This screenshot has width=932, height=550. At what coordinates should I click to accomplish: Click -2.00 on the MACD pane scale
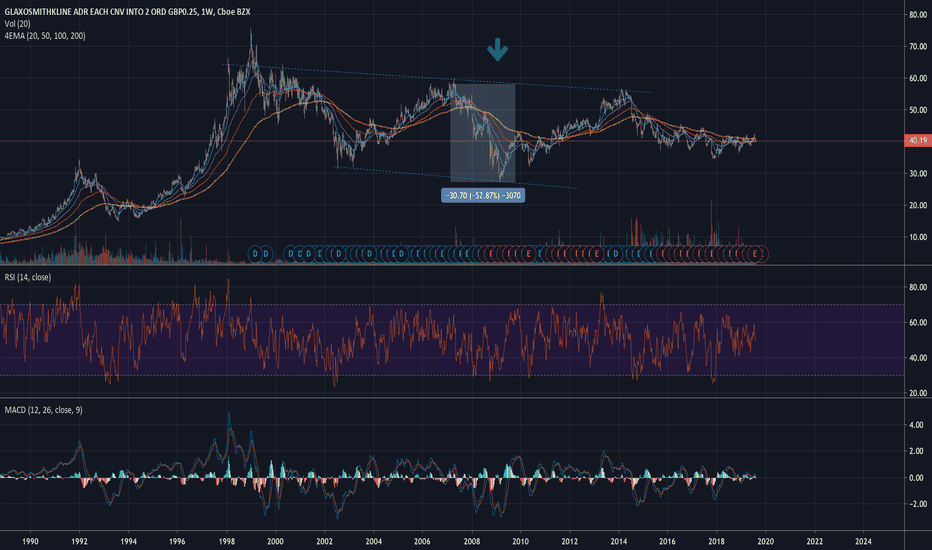click(916, 504)
